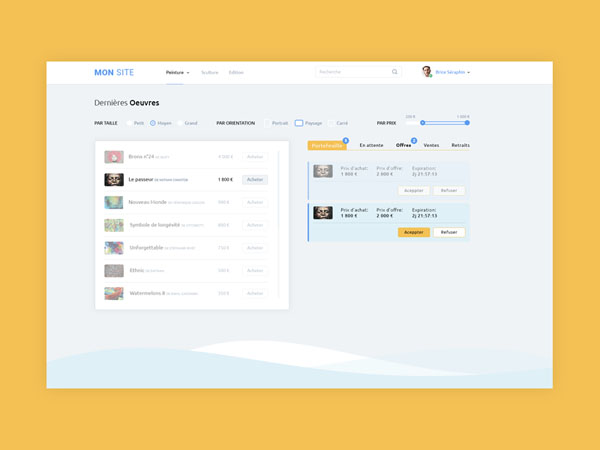
Task: Click the right handle of price slider
Action: pos(467,122)
